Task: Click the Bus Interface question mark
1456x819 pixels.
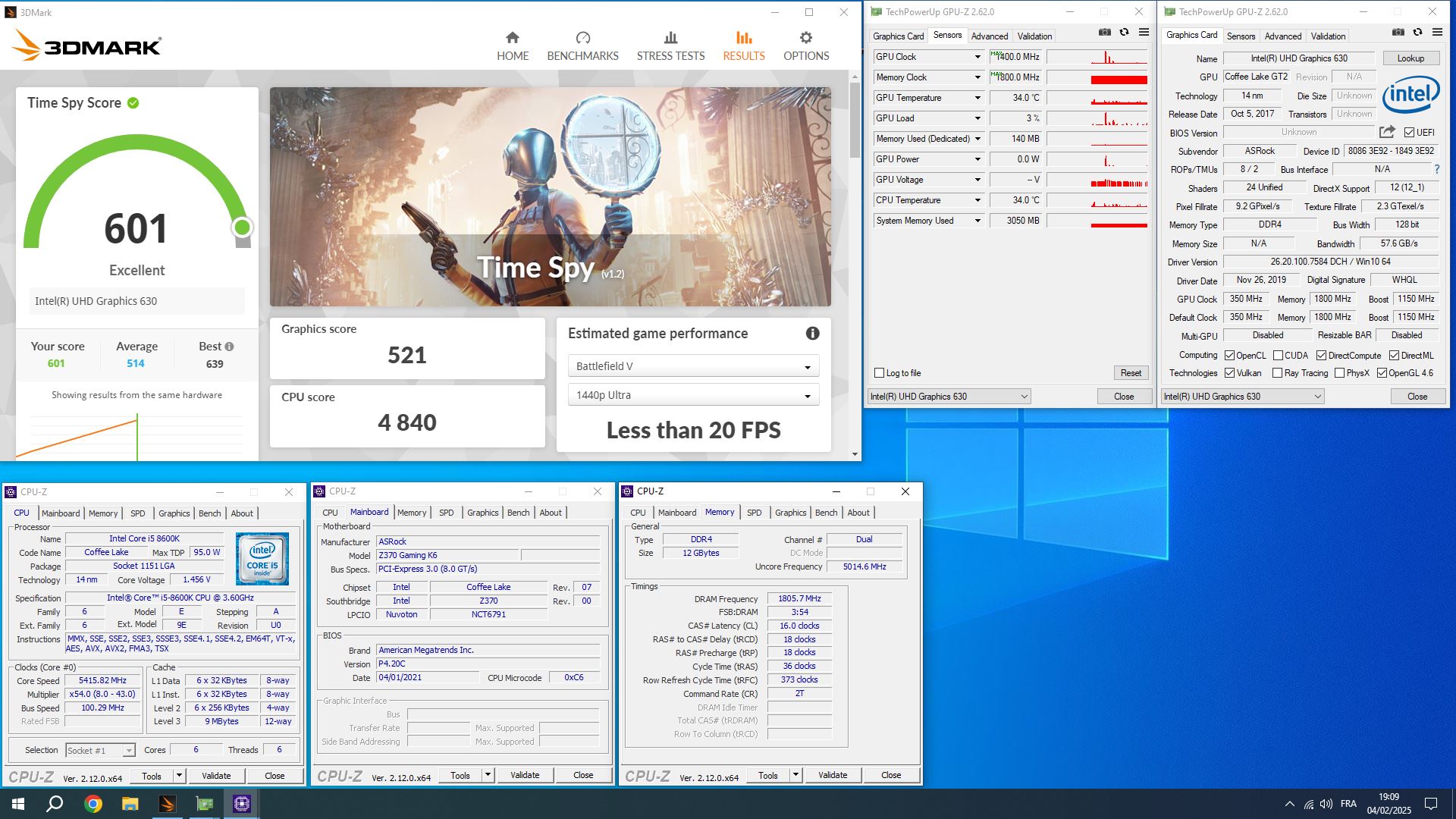Action: click(1436, 169)
